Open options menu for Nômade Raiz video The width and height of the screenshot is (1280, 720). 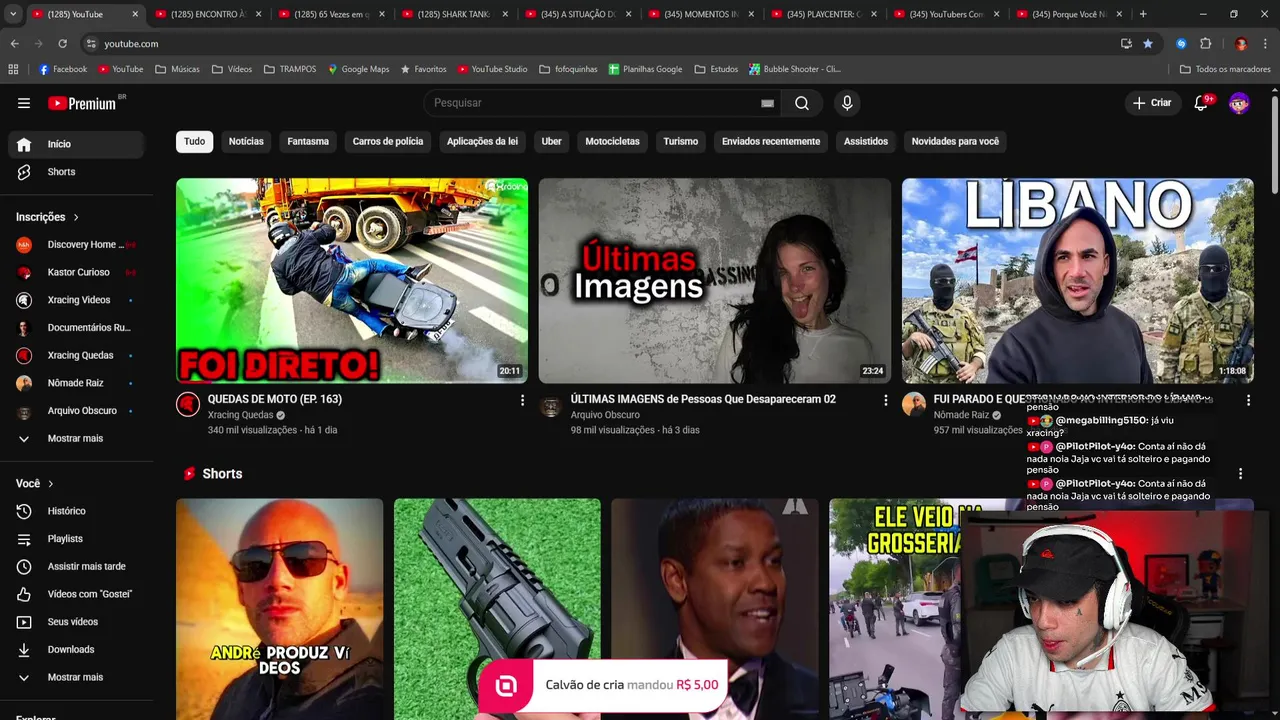tap(1248, 400)
